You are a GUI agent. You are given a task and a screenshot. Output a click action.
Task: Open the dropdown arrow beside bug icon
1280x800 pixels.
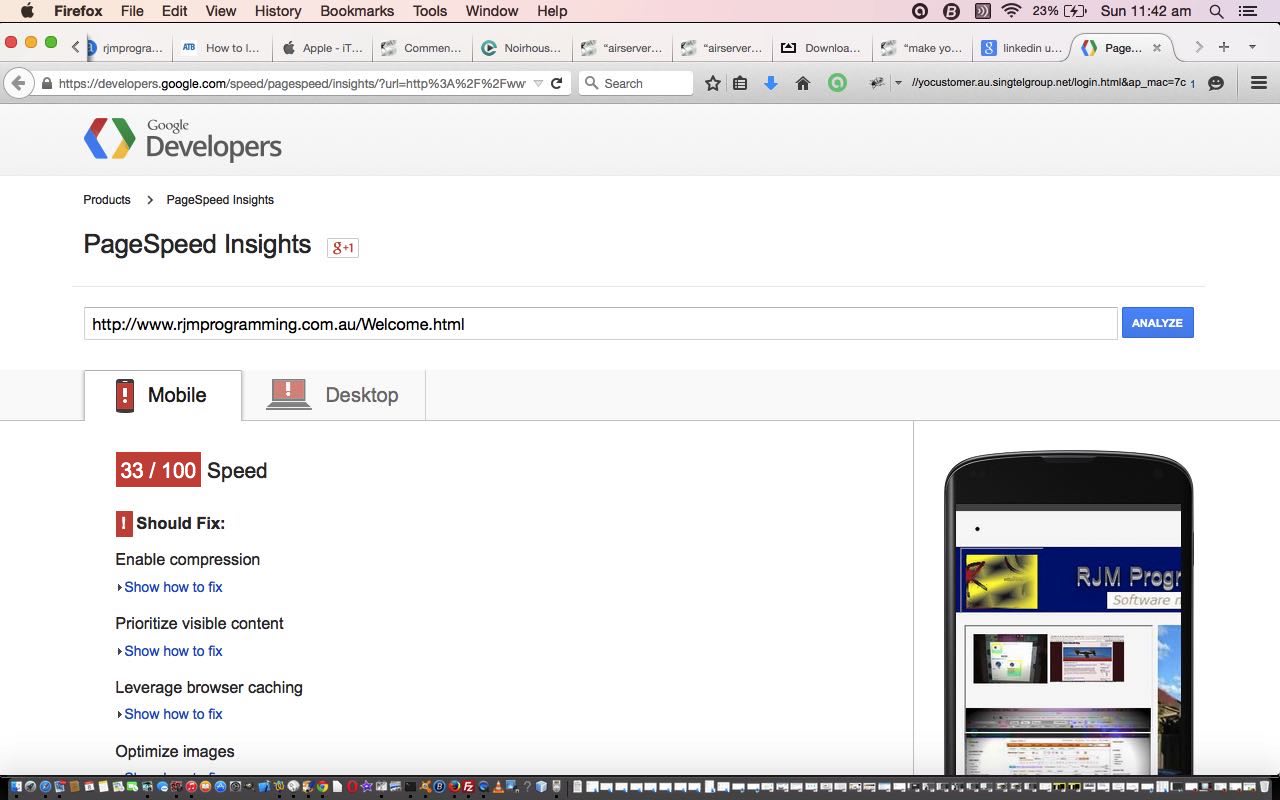coord(898,83)
